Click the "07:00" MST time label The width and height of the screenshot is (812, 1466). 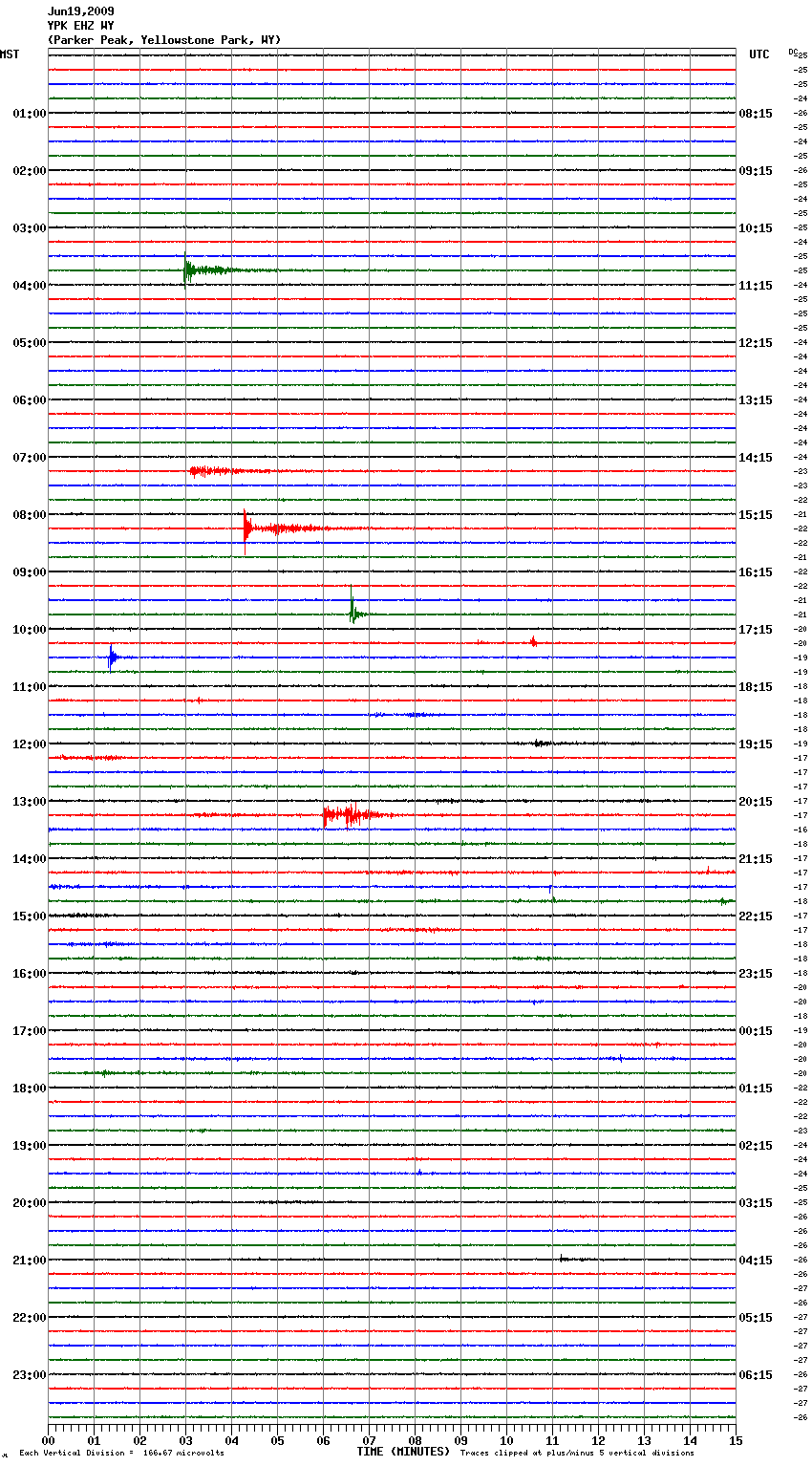(30, 458)
